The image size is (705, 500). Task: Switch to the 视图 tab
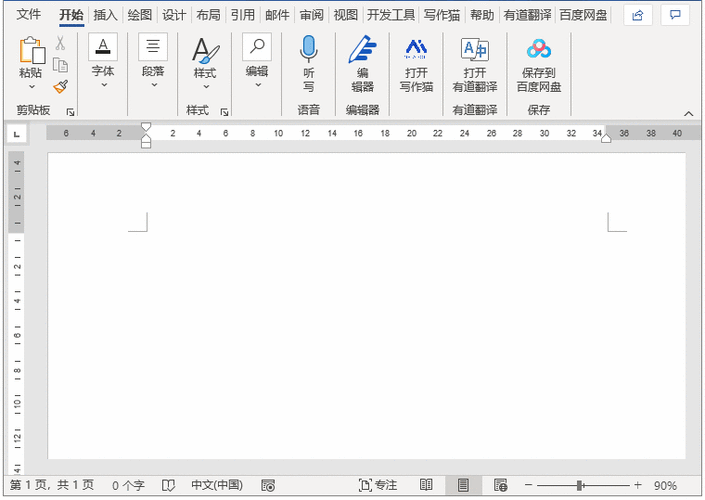tap(345, 15)
